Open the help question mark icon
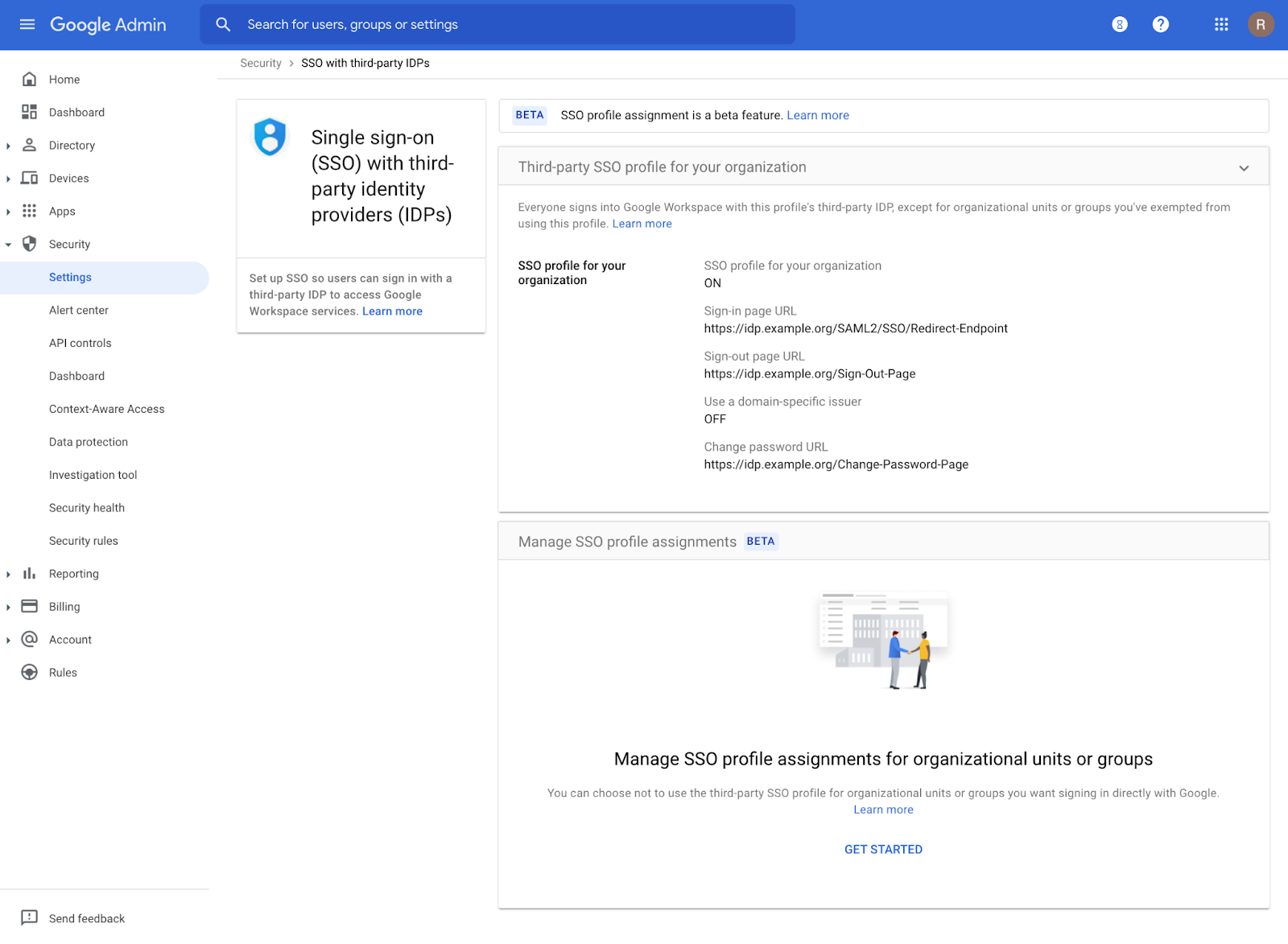 [x=1160, y=24]
